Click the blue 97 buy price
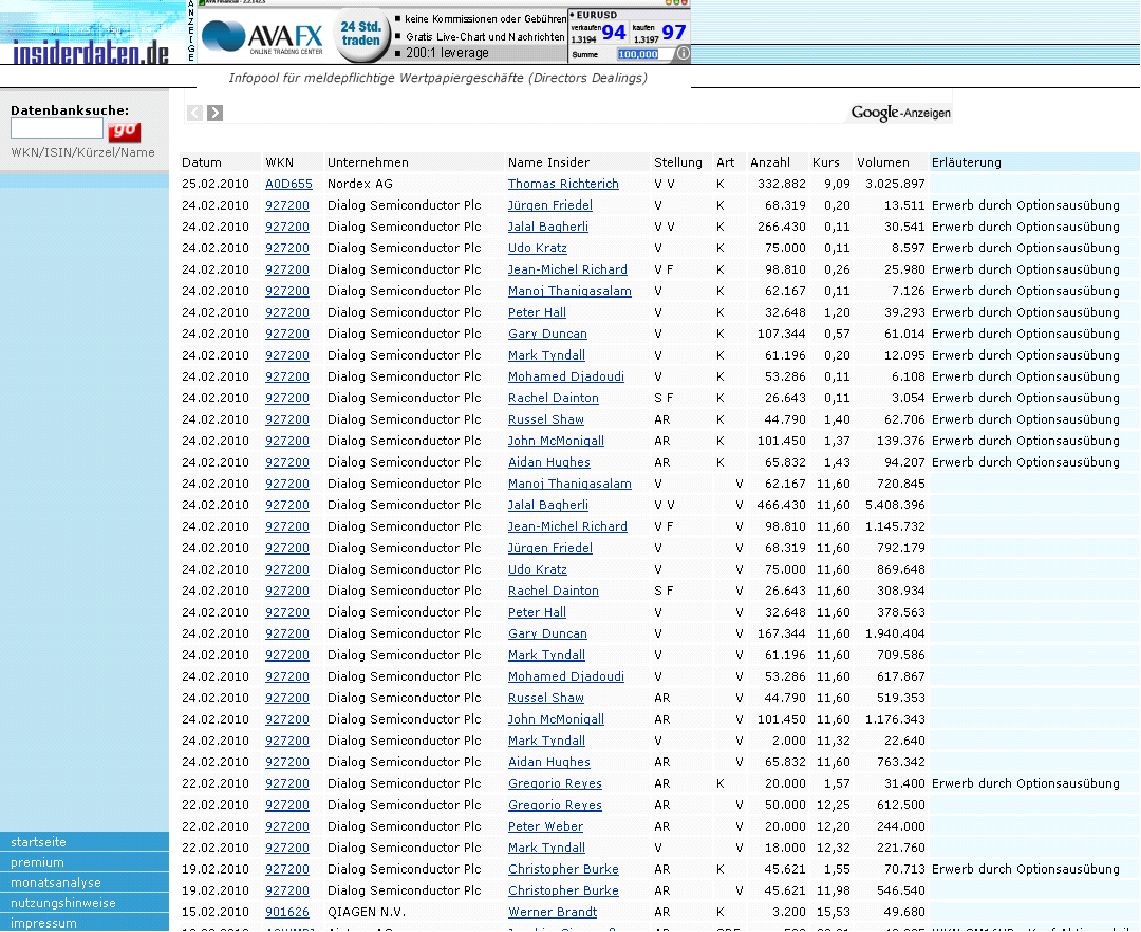This screenshot has width=1141, height=932. [x=674, y=33]
